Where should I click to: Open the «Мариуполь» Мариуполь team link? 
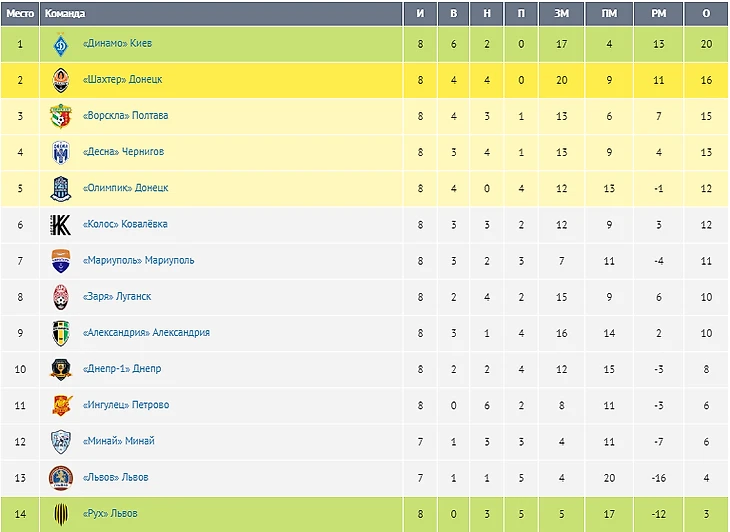[138, 260]
